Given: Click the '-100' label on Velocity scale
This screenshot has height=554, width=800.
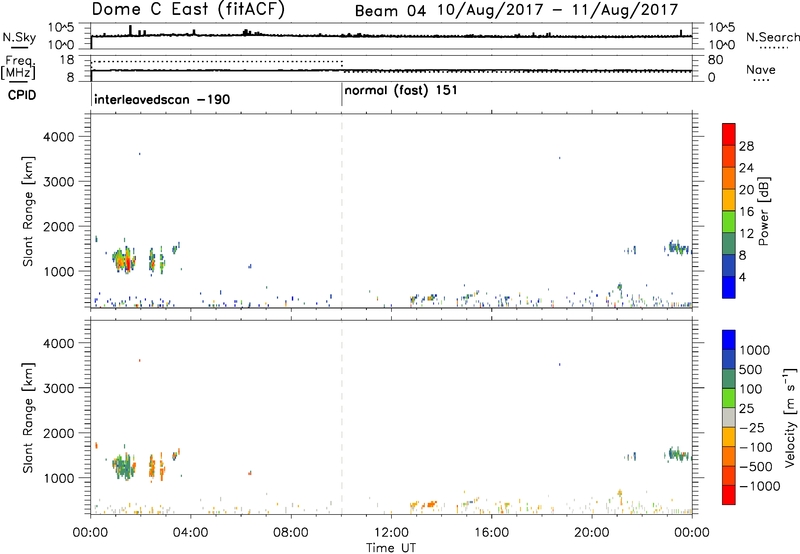Looking at the screenshot, I should pos(756,447).
